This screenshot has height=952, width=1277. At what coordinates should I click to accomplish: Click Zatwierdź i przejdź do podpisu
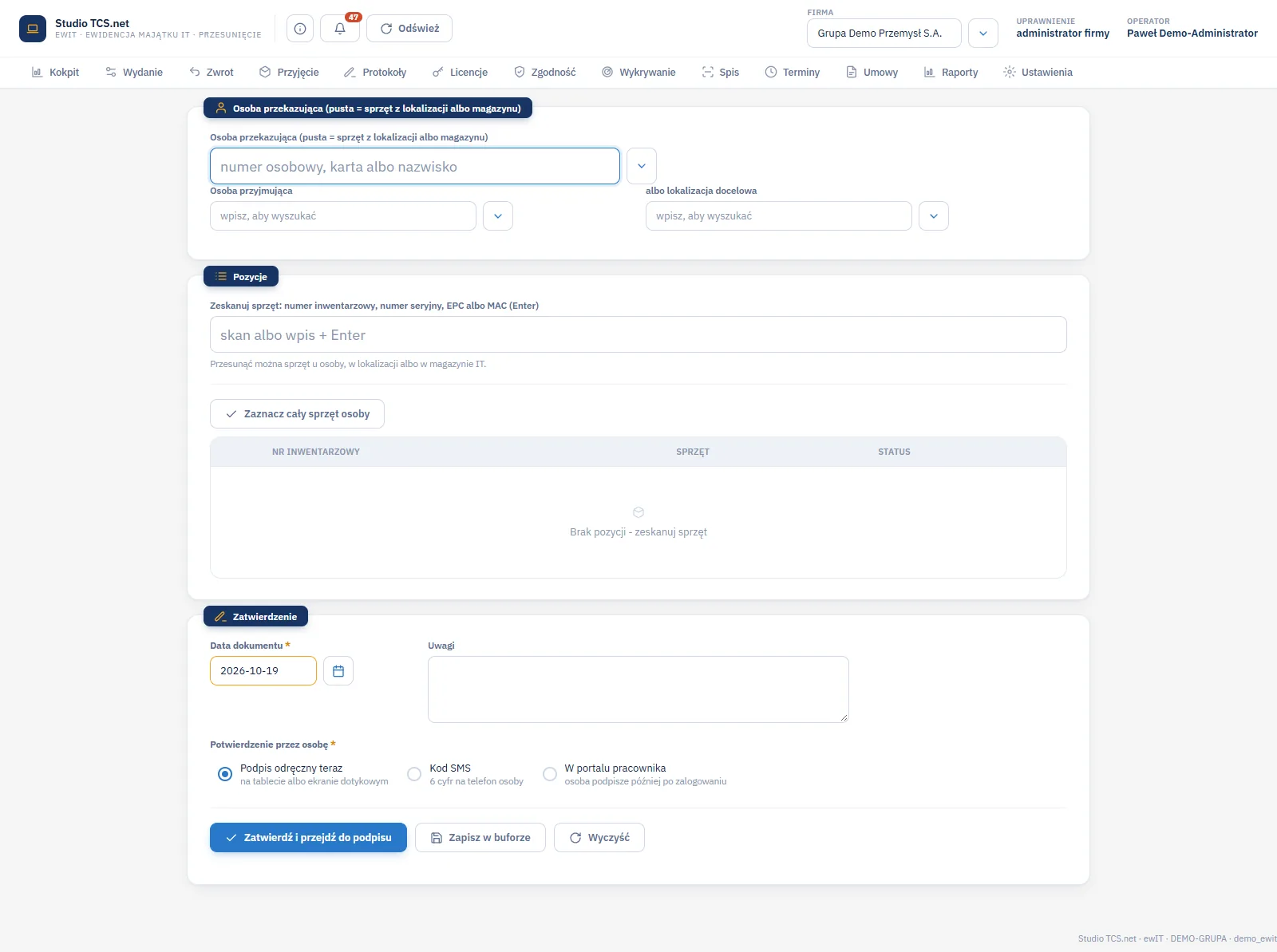(x=308, y=838)
